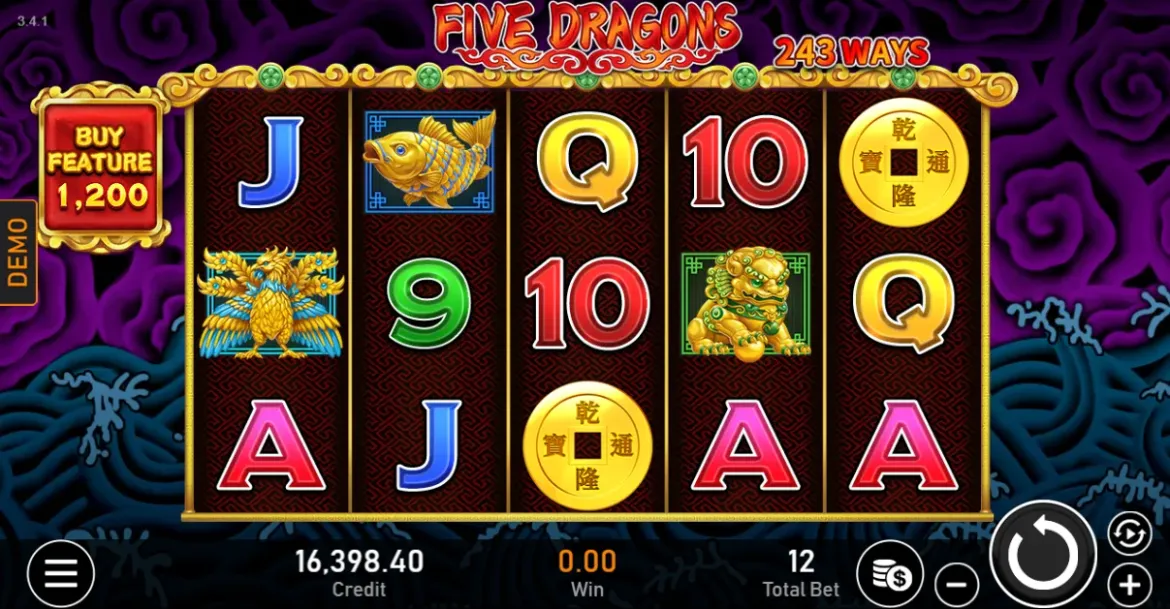1170x609 pixels.
Task: Buy Feature for 1,200
Action: (x=101, y=166)
